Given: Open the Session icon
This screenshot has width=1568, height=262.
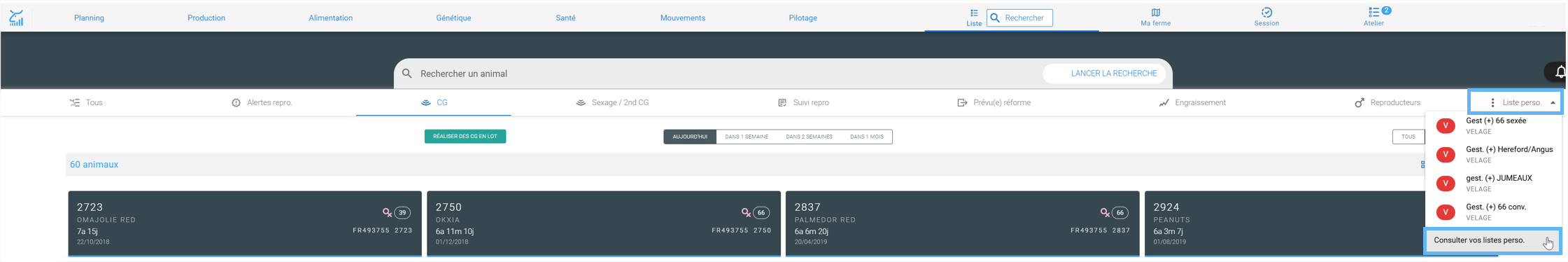Looking at the screenshot, I should 1266,13.
